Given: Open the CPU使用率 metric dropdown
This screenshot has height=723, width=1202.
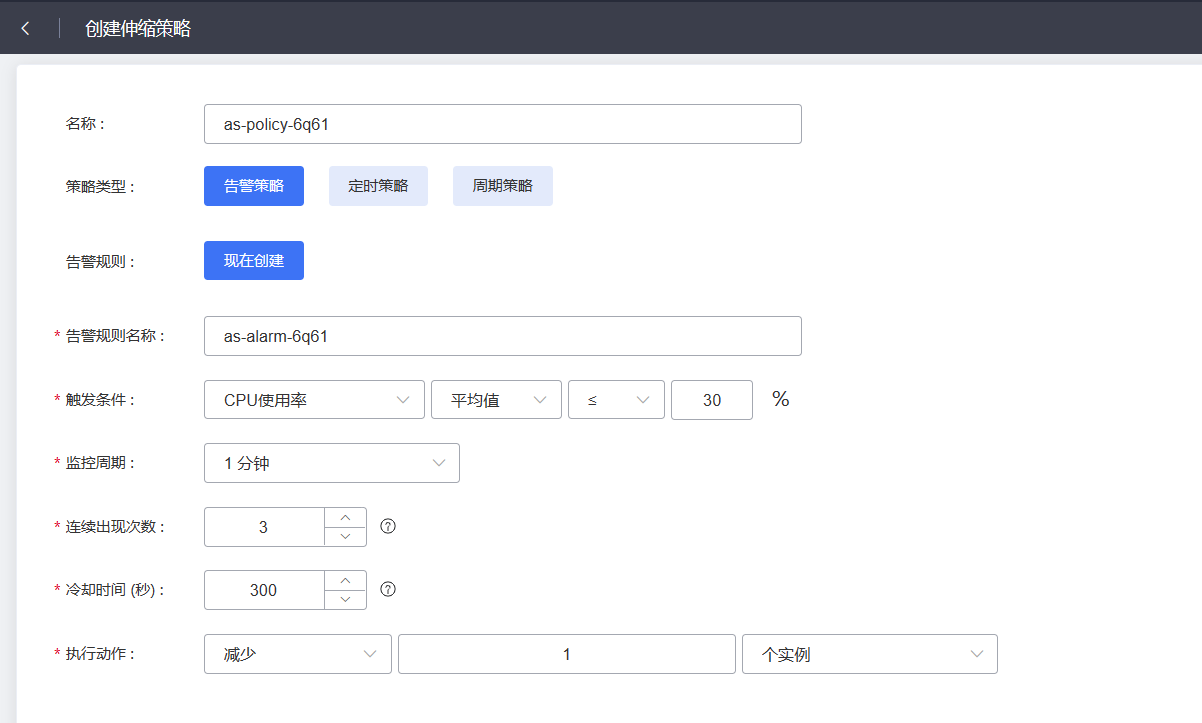Looking at the screenshot, I should point(314,400).
